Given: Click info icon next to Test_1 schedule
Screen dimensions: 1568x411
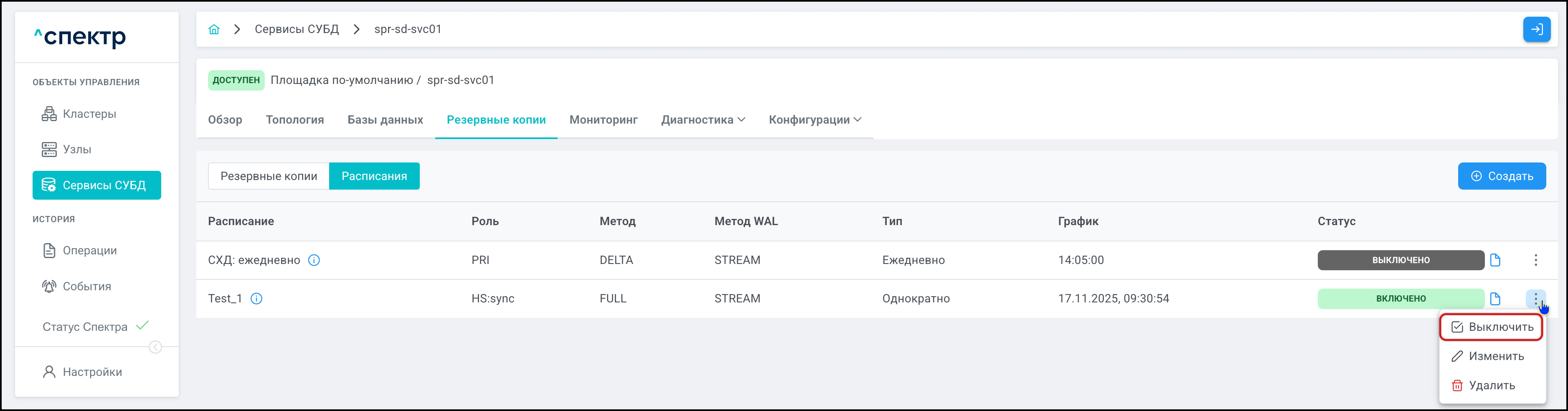Looking at the screenshot, I should pos(257,298).
